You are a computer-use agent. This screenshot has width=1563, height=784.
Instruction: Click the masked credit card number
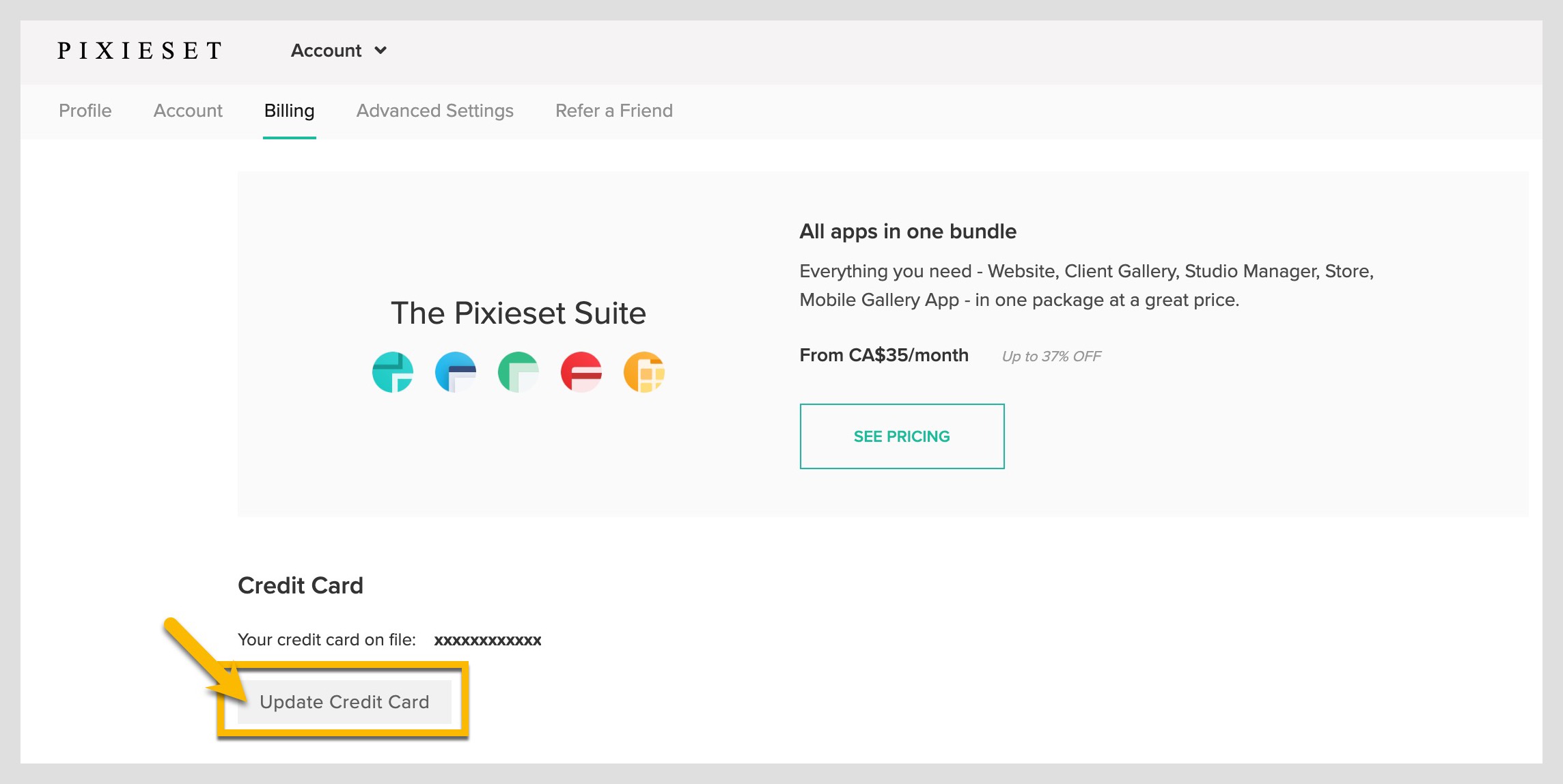[487, 641]
